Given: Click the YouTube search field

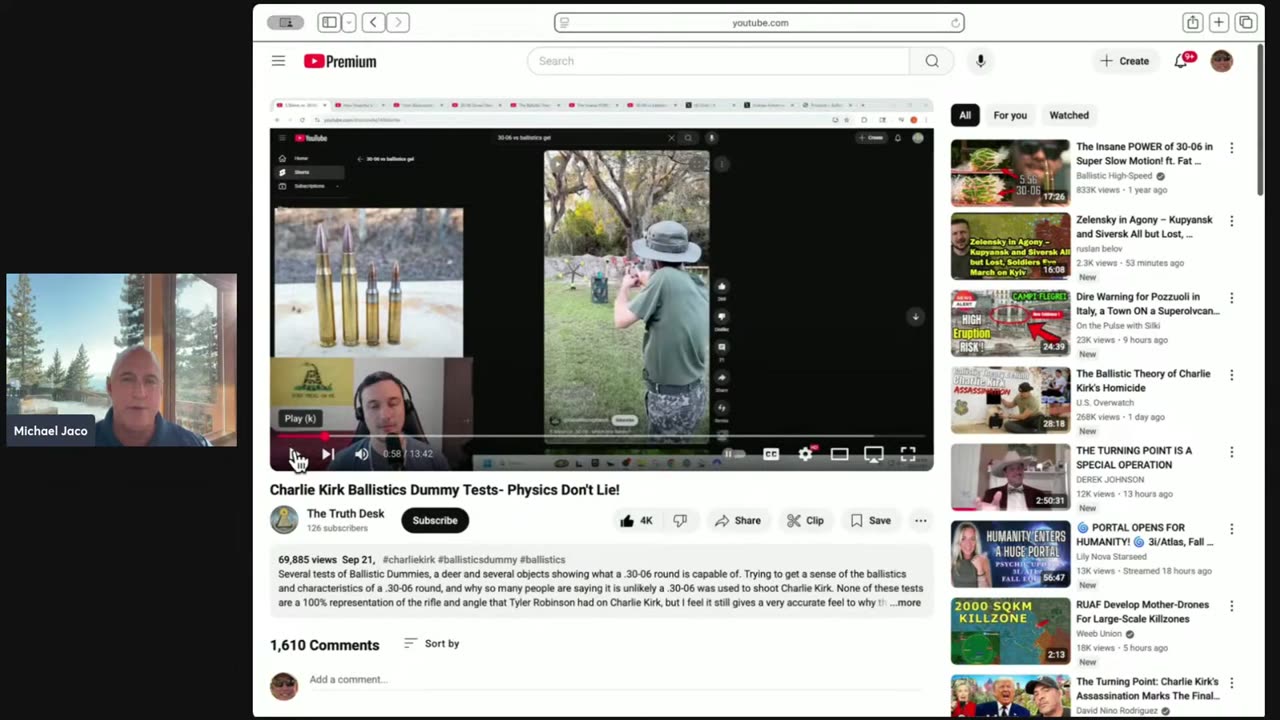Looking at the screenshot, I should (x=718, y=61).
